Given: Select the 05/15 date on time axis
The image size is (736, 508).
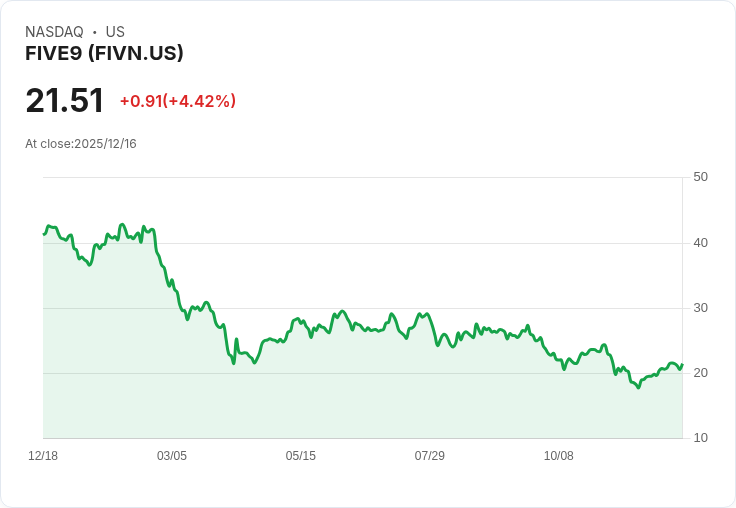Looking at the screenshot, I should (x=301, y=456).
